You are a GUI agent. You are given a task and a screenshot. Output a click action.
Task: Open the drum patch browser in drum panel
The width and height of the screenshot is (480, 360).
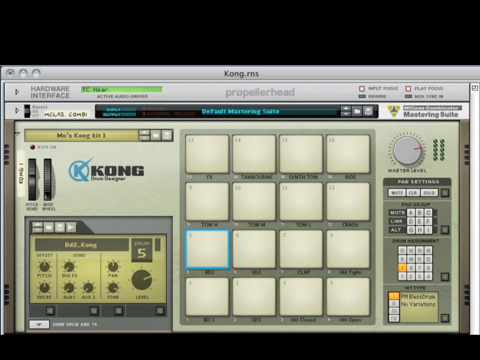pyautogui.click(x=49, y=227)
